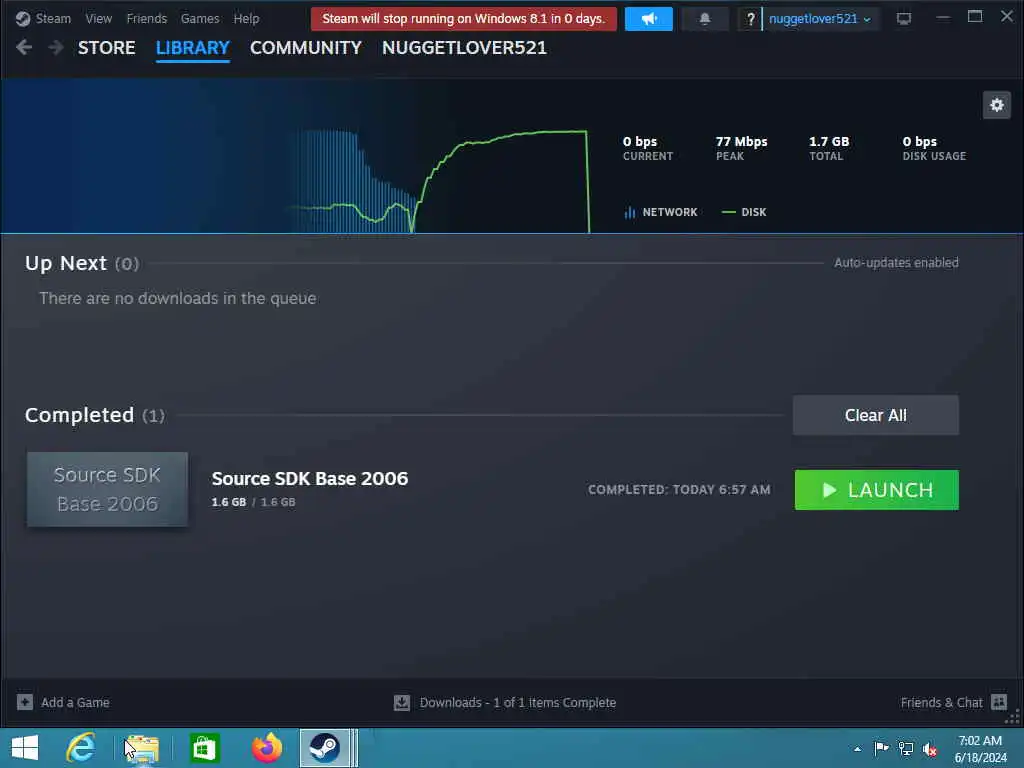Click the Add a Game plus icon
1024x768 pixels.
(25, 702)
